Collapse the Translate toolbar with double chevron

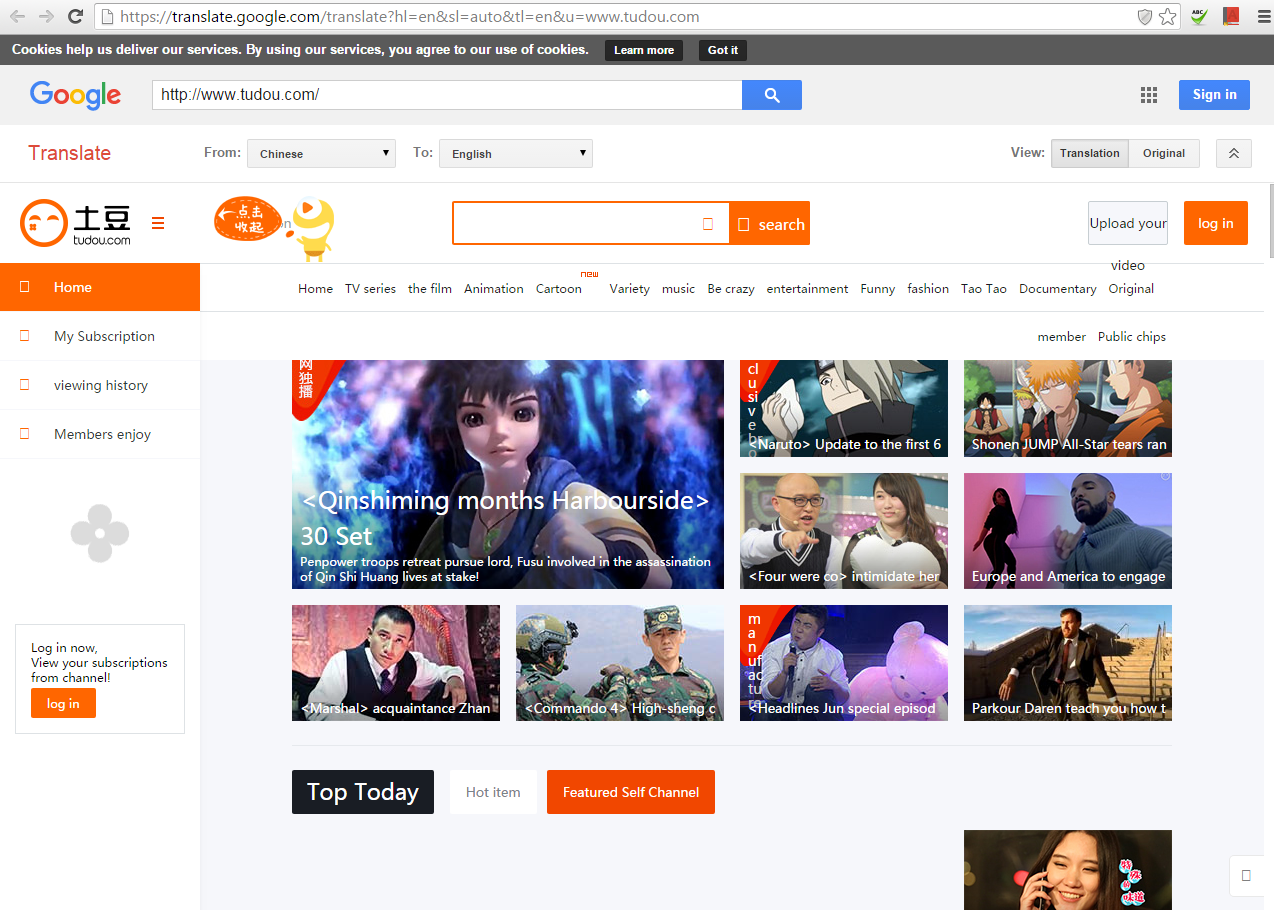[x=1233, y=153]
